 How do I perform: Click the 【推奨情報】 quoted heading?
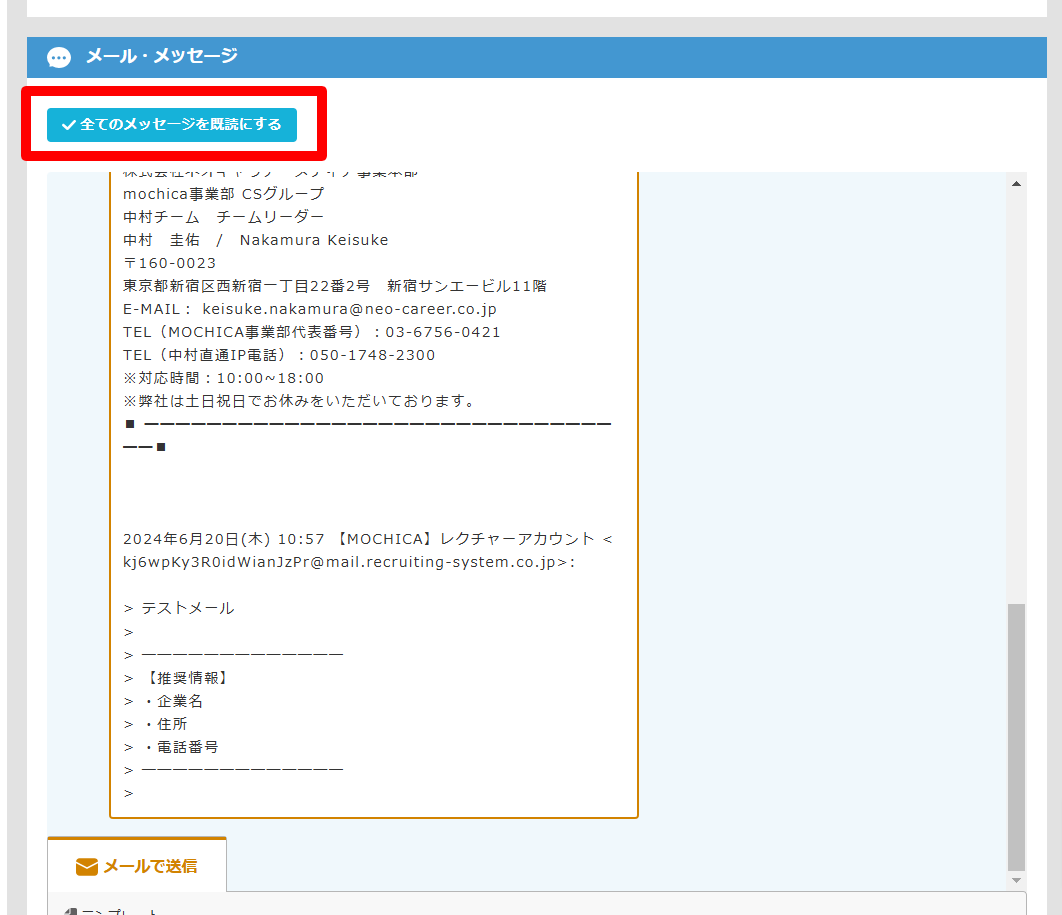186,678
